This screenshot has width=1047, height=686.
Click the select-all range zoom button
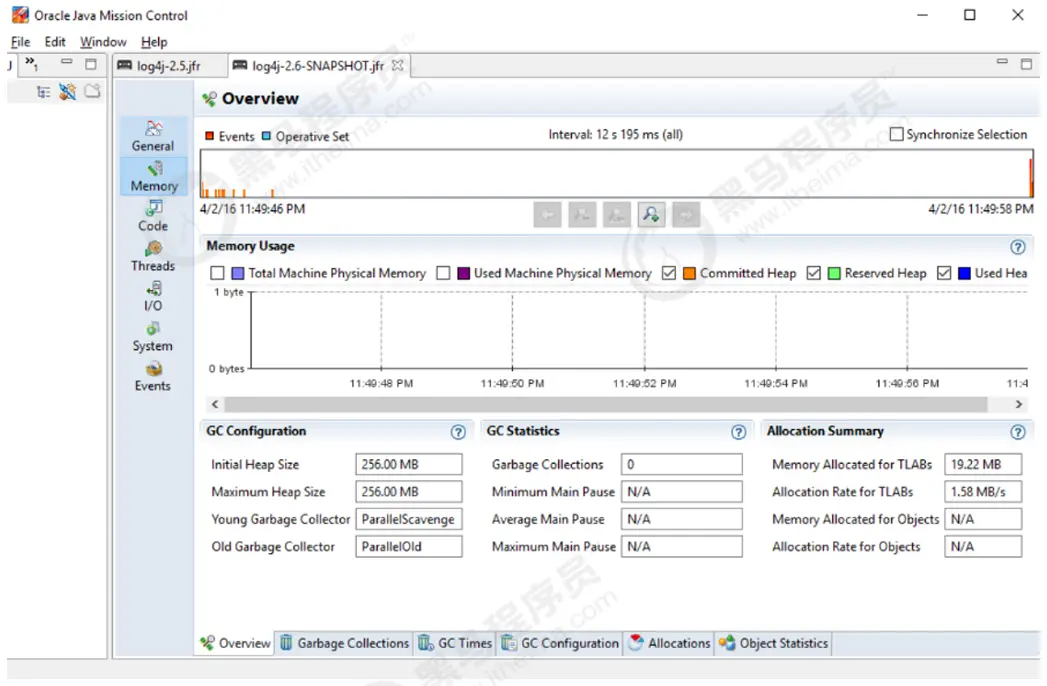(x=651, y=214)
